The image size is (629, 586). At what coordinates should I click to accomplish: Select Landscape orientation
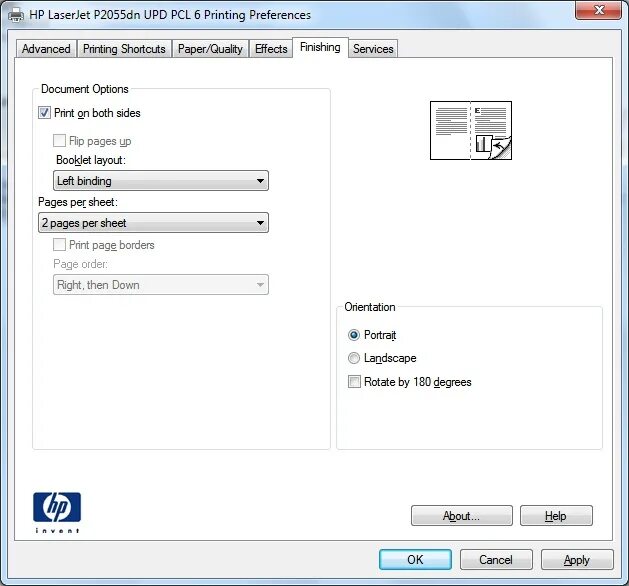pos(354,358)
